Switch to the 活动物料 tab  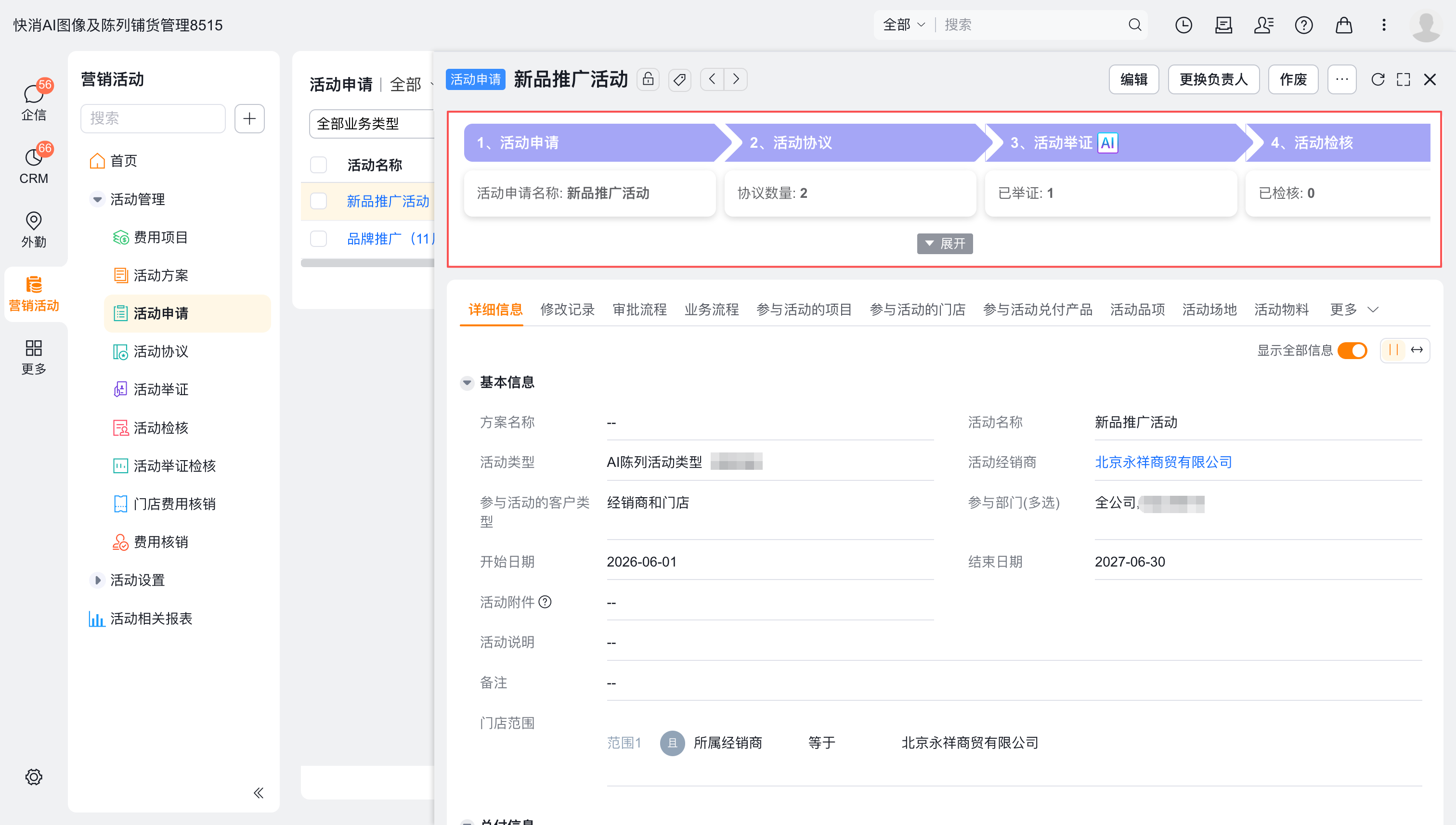click(1281, 309)
